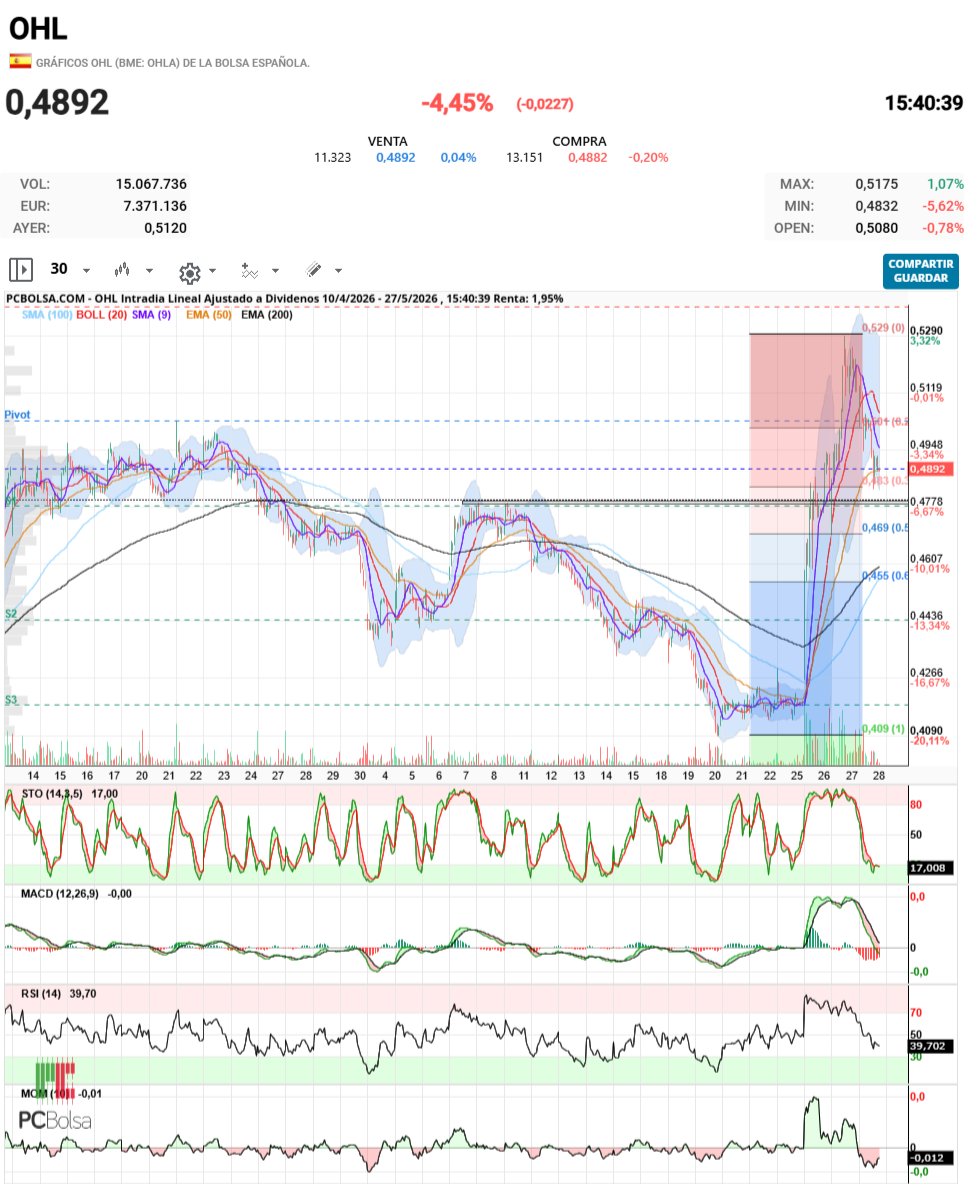Click the RSI (14) indicator label
The width and height of the screenshot is (969, 1184).
(x=41, y=994)
